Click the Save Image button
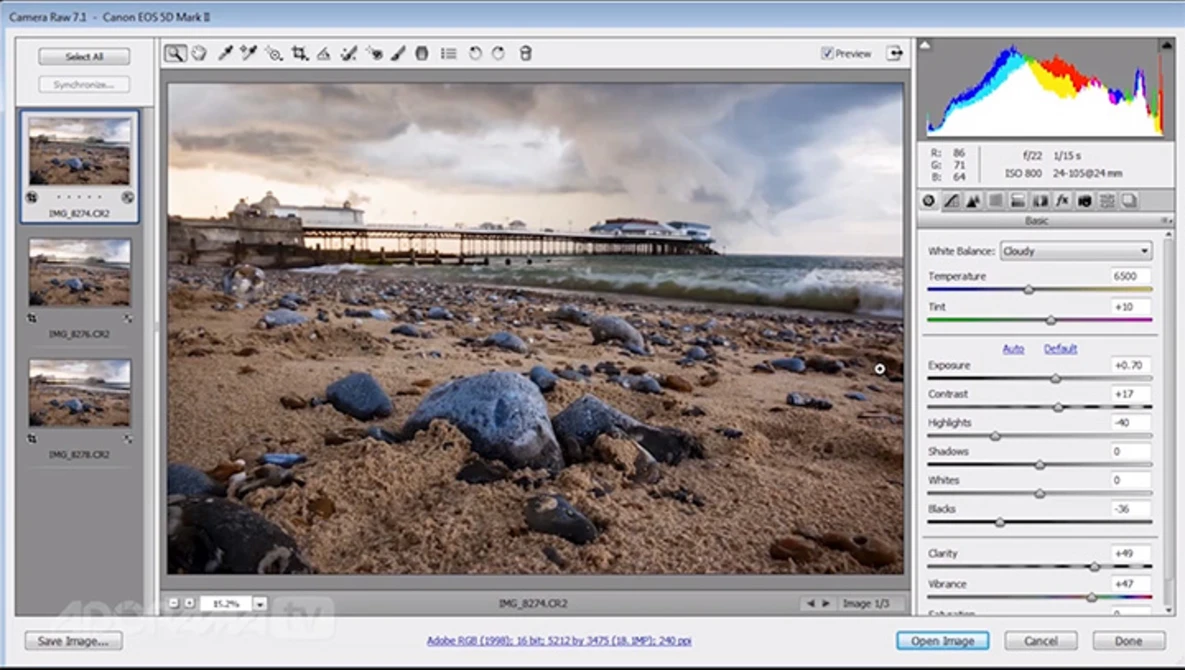This screenshot has height=670, width=1185. 73,641
